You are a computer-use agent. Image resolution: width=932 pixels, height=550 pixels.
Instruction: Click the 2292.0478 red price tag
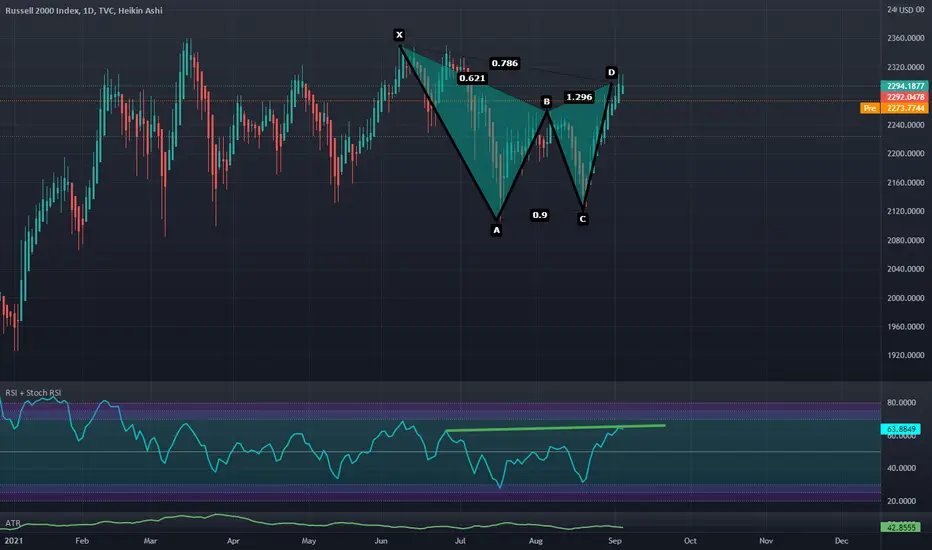tap(905, 97)
